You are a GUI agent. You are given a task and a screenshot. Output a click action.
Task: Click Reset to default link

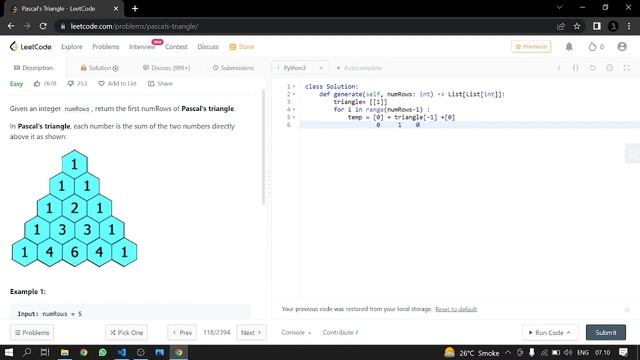456,309
